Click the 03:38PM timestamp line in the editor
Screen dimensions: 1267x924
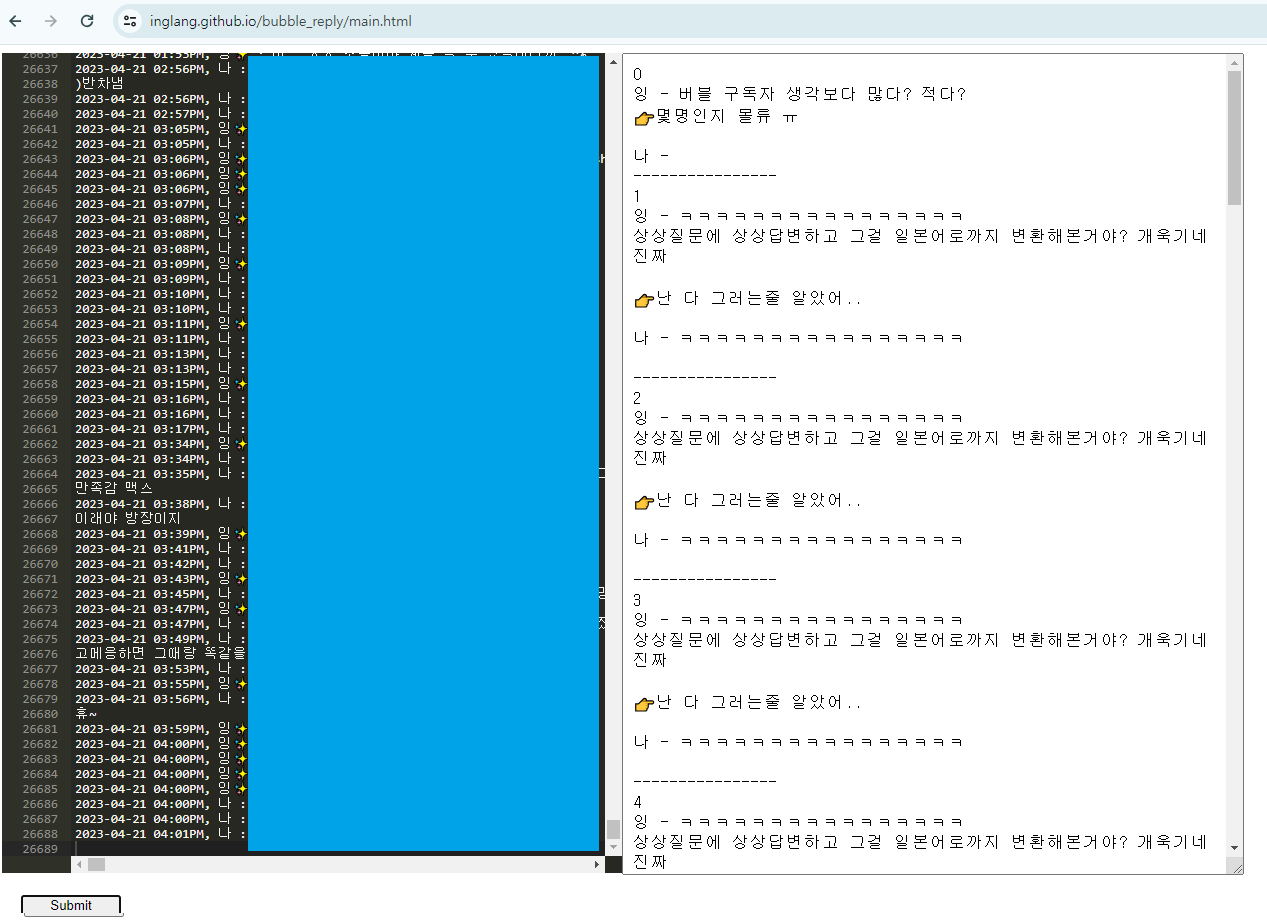[x=161, y=504]
